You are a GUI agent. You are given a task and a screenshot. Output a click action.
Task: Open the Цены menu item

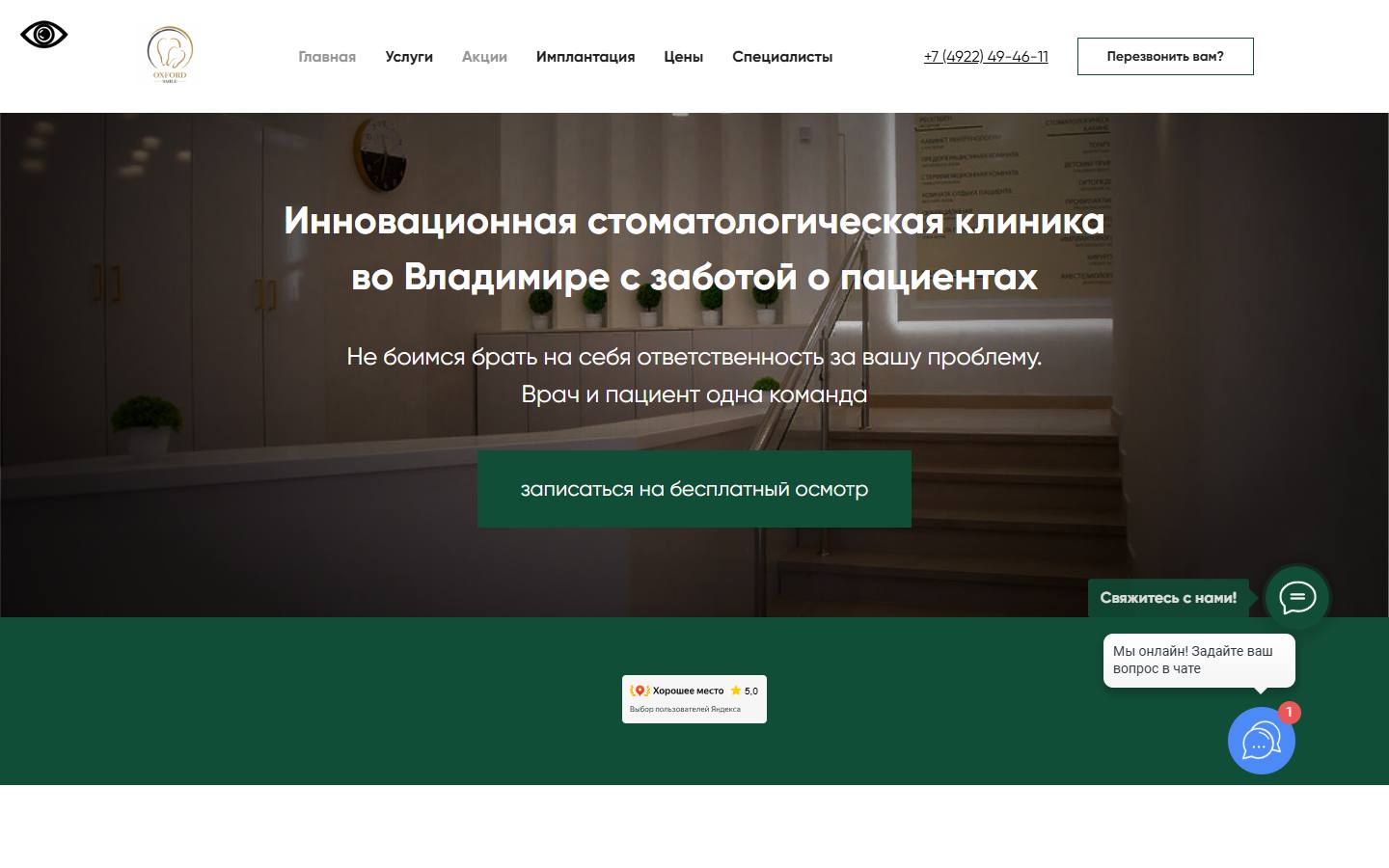tap(683, 57)
